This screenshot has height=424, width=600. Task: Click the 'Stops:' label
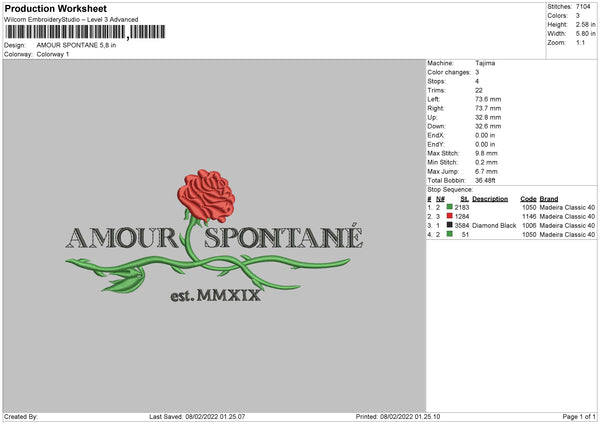437,81
